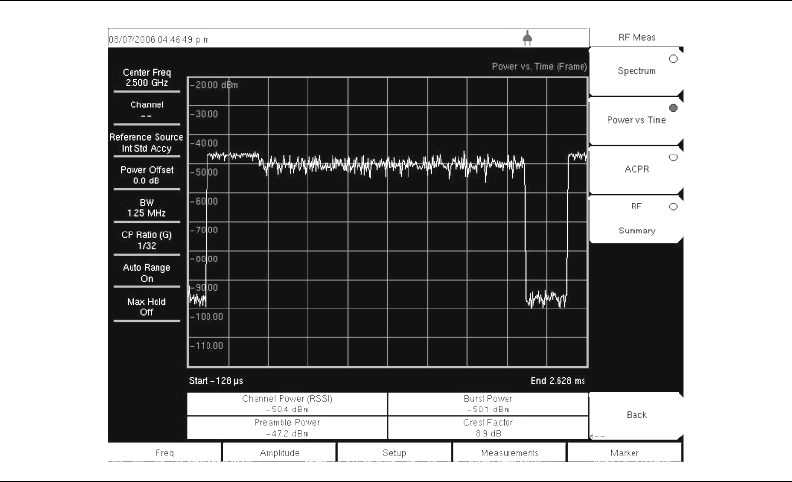The width and height of the screenshot is (792, 482).
Task: Click the CP Ratio (G) 1/32 setting
Action: [147, 240]
